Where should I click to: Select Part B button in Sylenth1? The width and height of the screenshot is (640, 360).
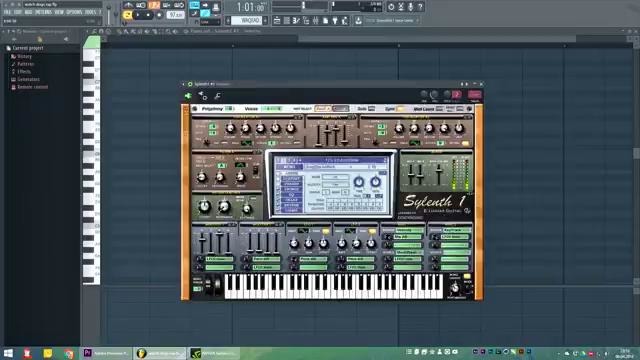tap(340, 109)
